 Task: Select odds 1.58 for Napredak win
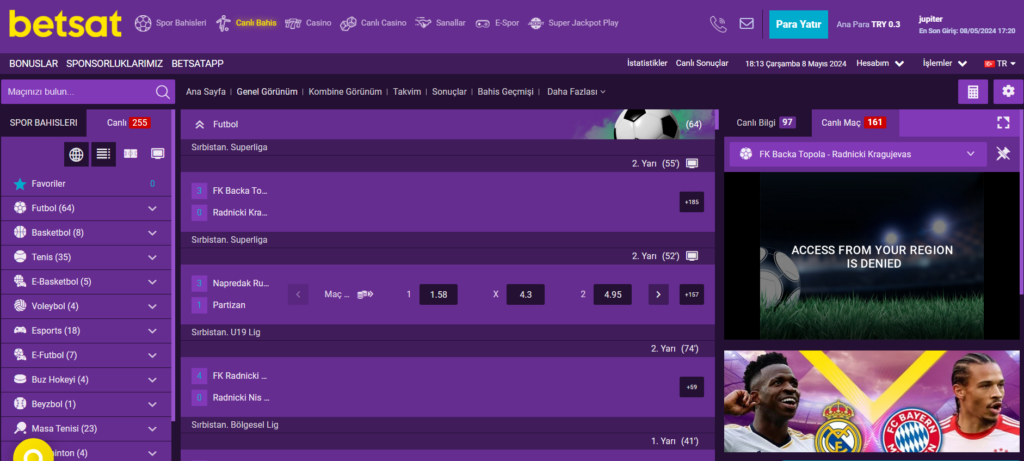pyautogui.click(x=438, y=294)
